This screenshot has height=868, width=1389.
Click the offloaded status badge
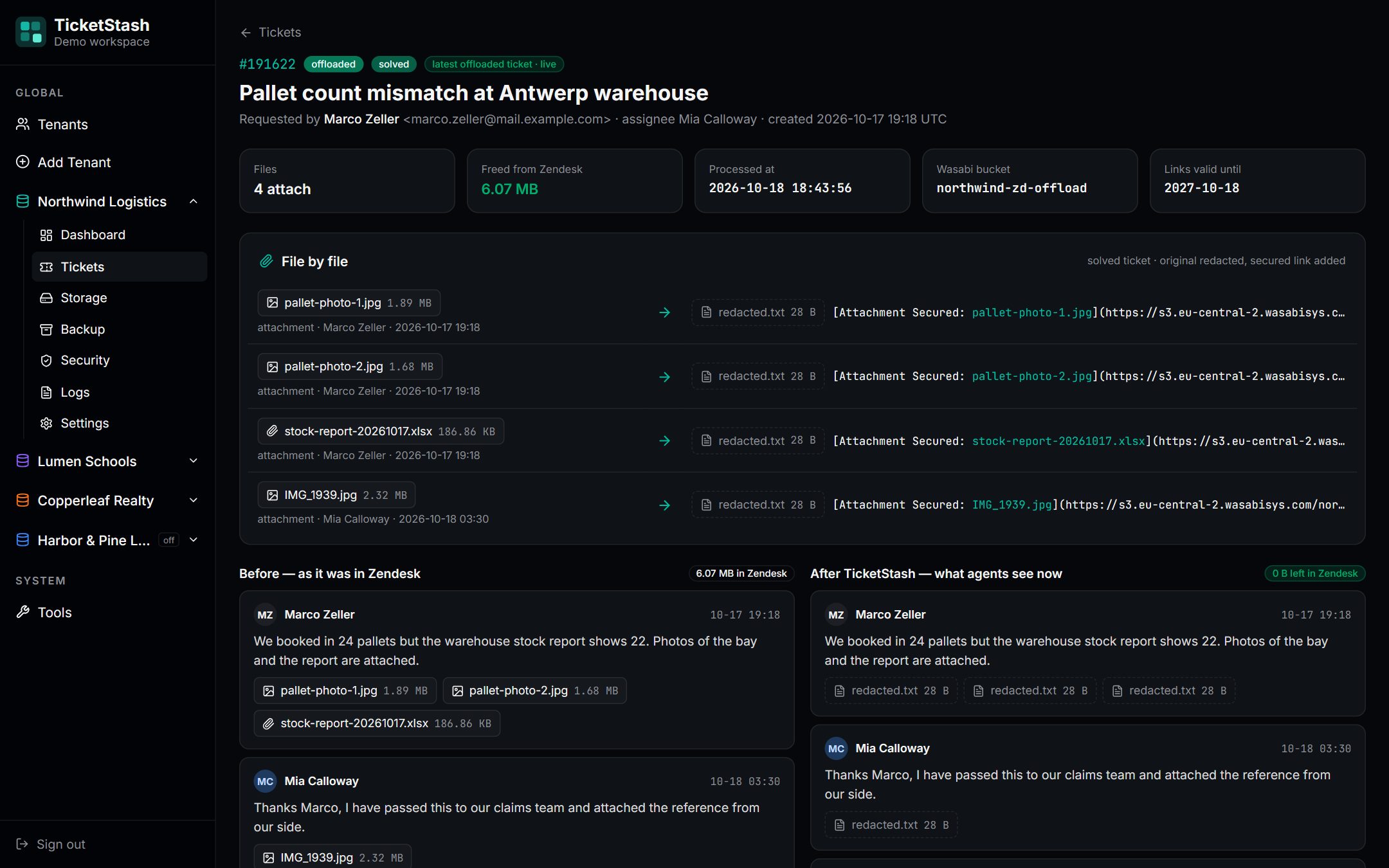coord(333,64)
